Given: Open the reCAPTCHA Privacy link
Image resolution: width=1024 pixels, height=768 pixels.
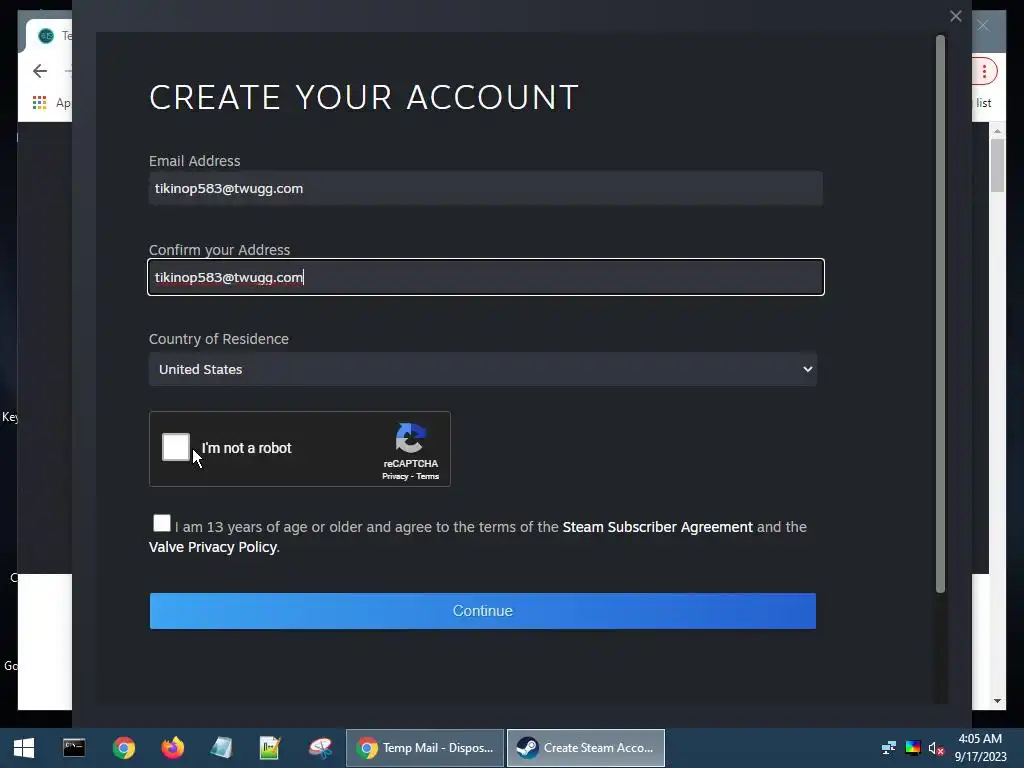Looking at the screenshot, I should (x=394, y=477).
